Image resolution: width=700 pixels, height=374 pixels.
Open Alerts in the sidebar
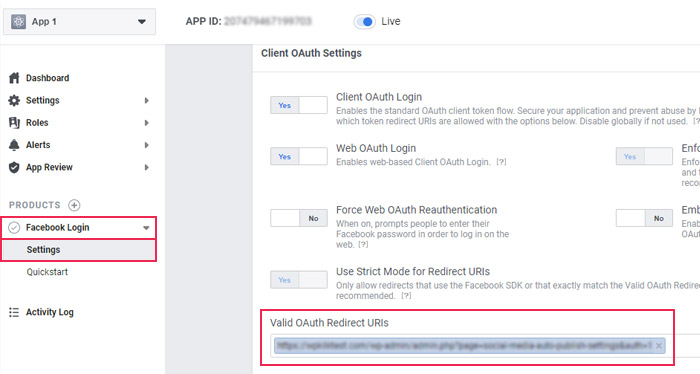[38, 145]
